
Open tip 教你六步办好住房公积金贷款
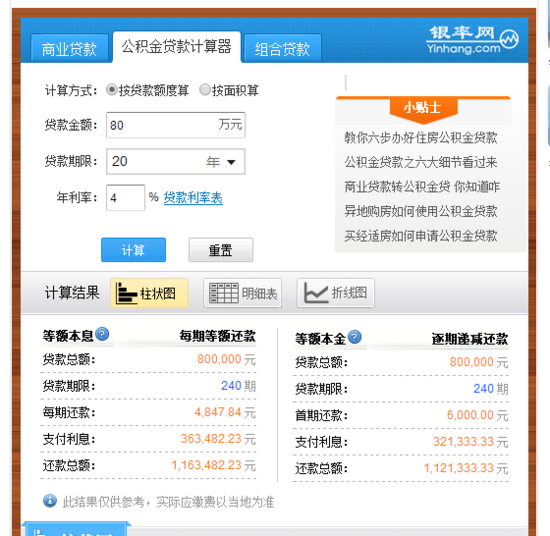(x=421, y=138)
